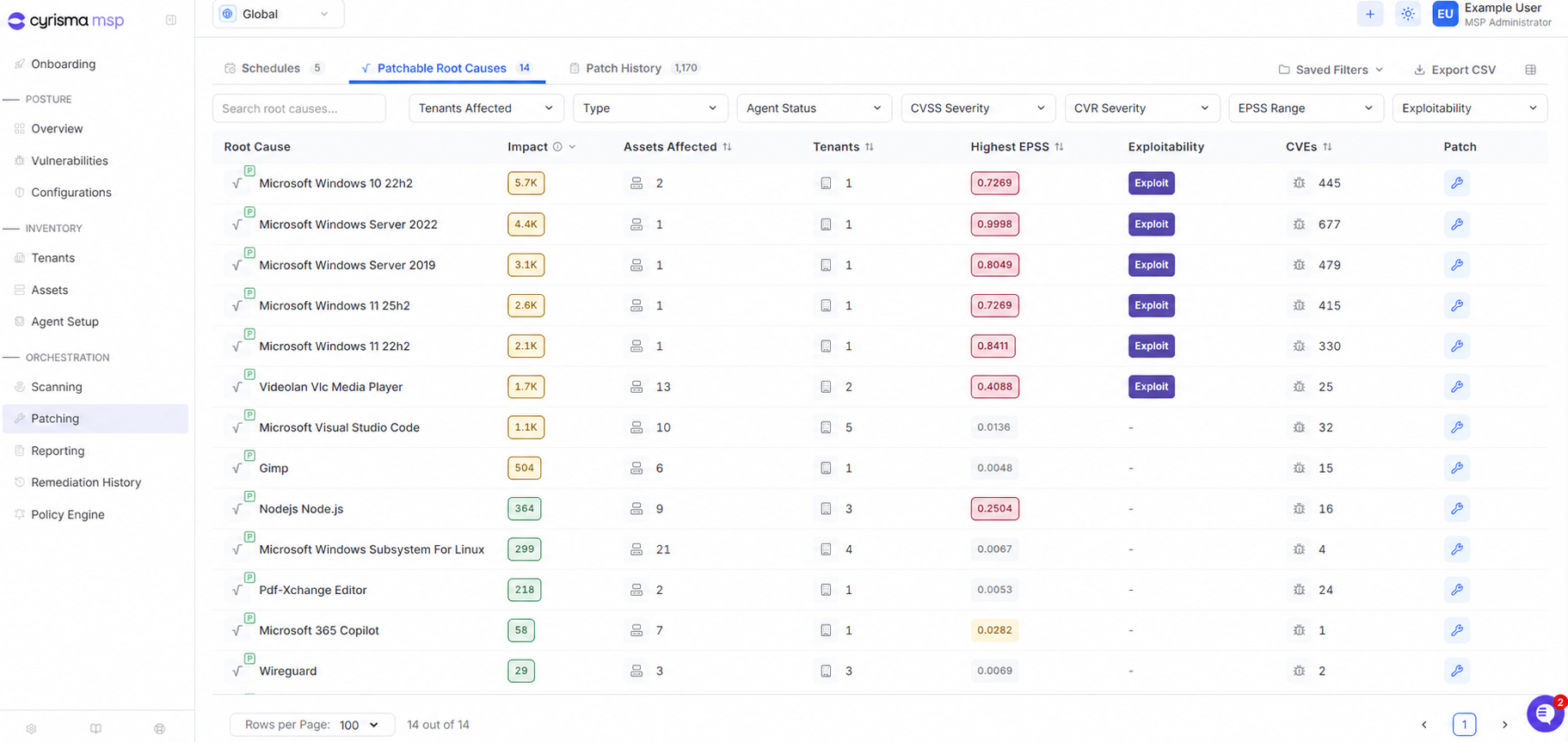1568x742 pixels.
Task: Open the Saved Filters menu
Action: click(x=1331, y=70)
